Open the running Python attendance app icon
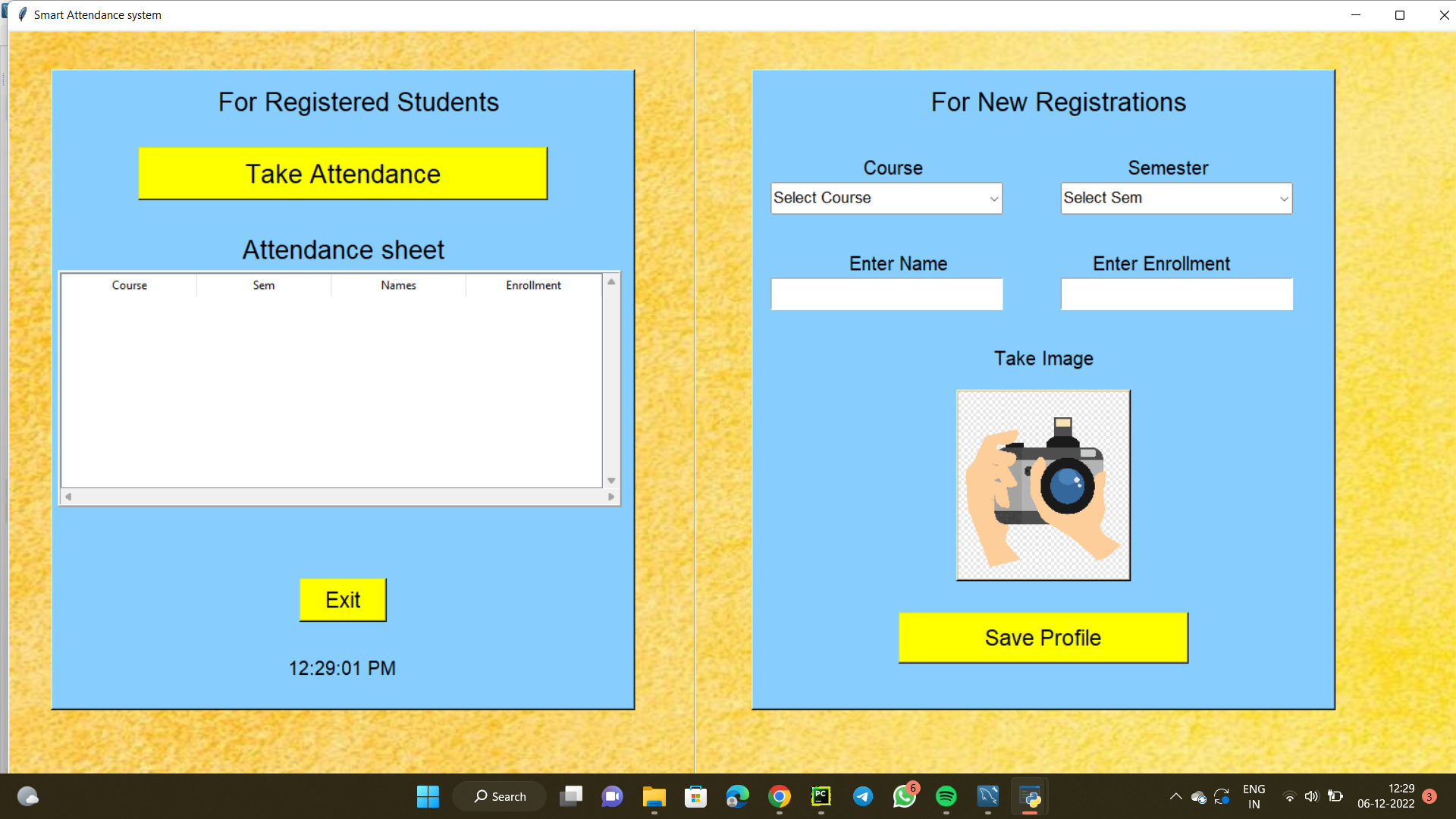 (x=1030, y=796)
